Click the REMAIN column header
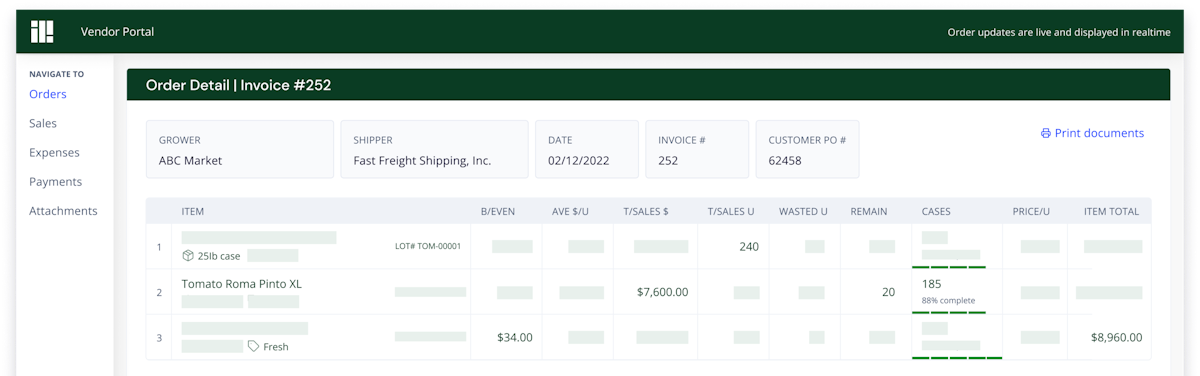 tap(869, 212)
